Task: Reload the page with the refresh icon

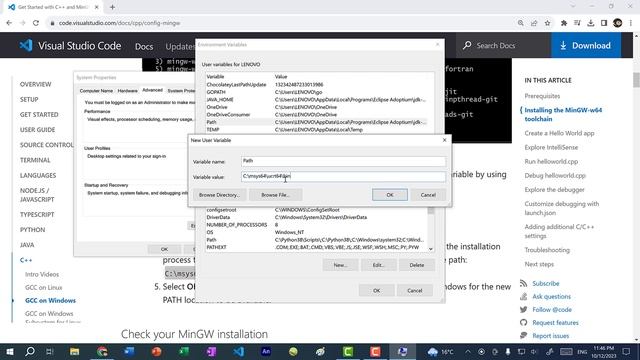Action: pyautogui.click(x=36, y=23)
